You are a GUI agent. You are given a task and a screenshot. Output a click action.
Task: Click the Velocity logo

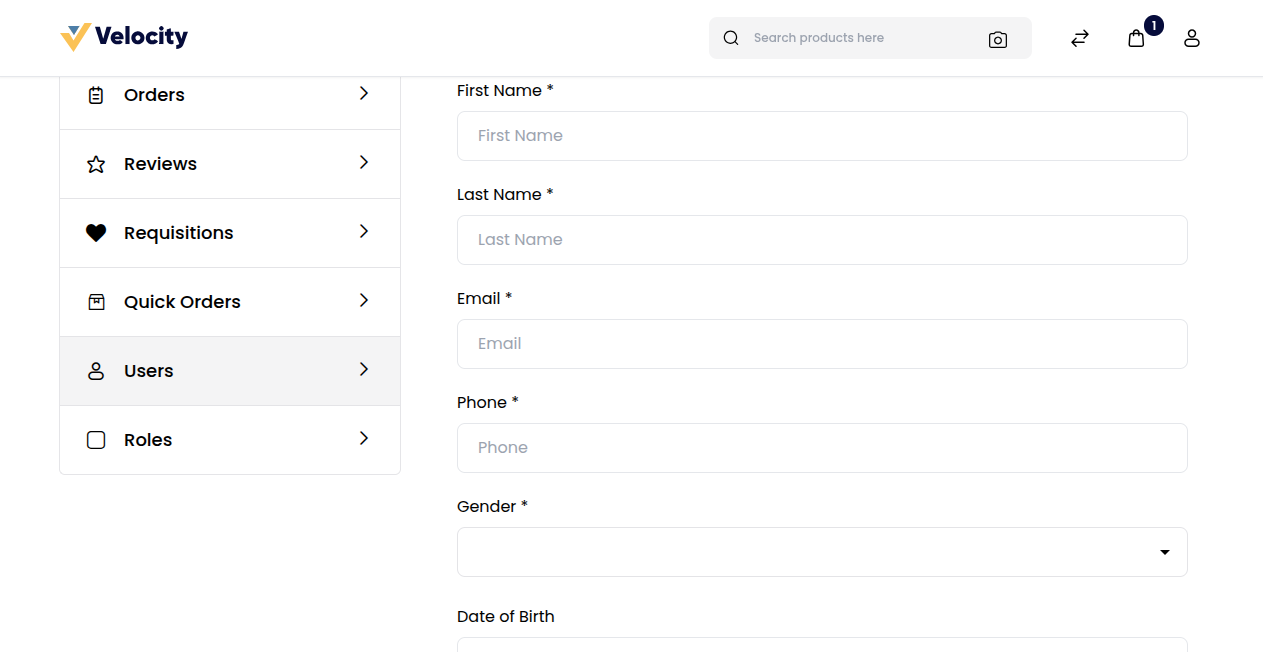pos(124,35)
